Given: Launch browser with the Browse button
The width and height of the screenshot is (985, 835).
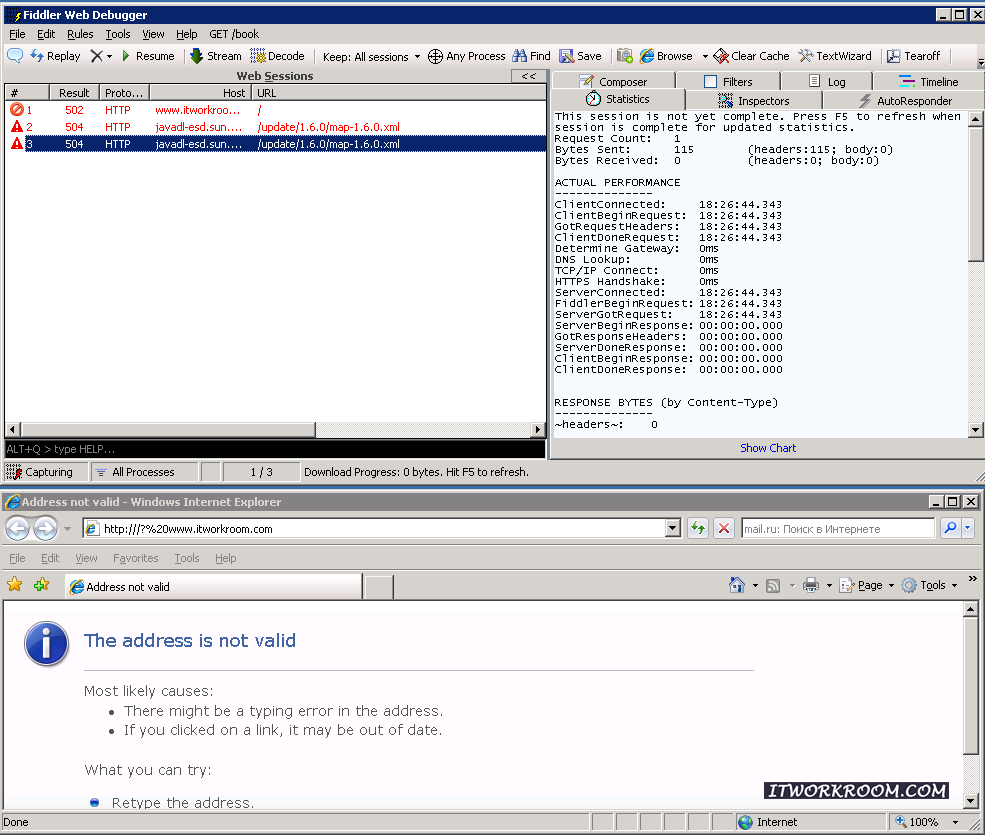Looking at the screenshot, I should point(666,56).
